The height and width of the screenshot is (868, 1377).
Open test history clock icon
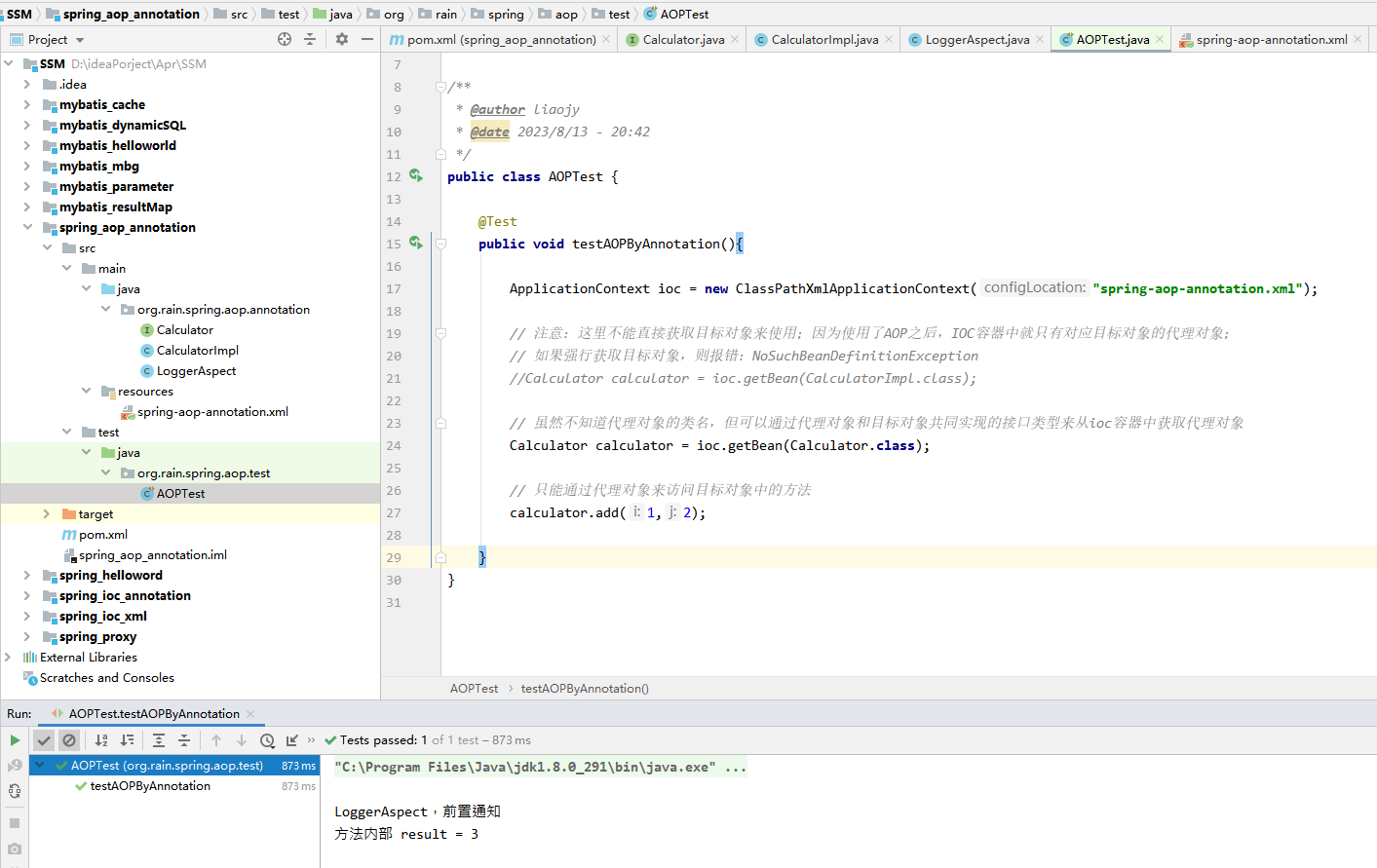click(267, 740)
